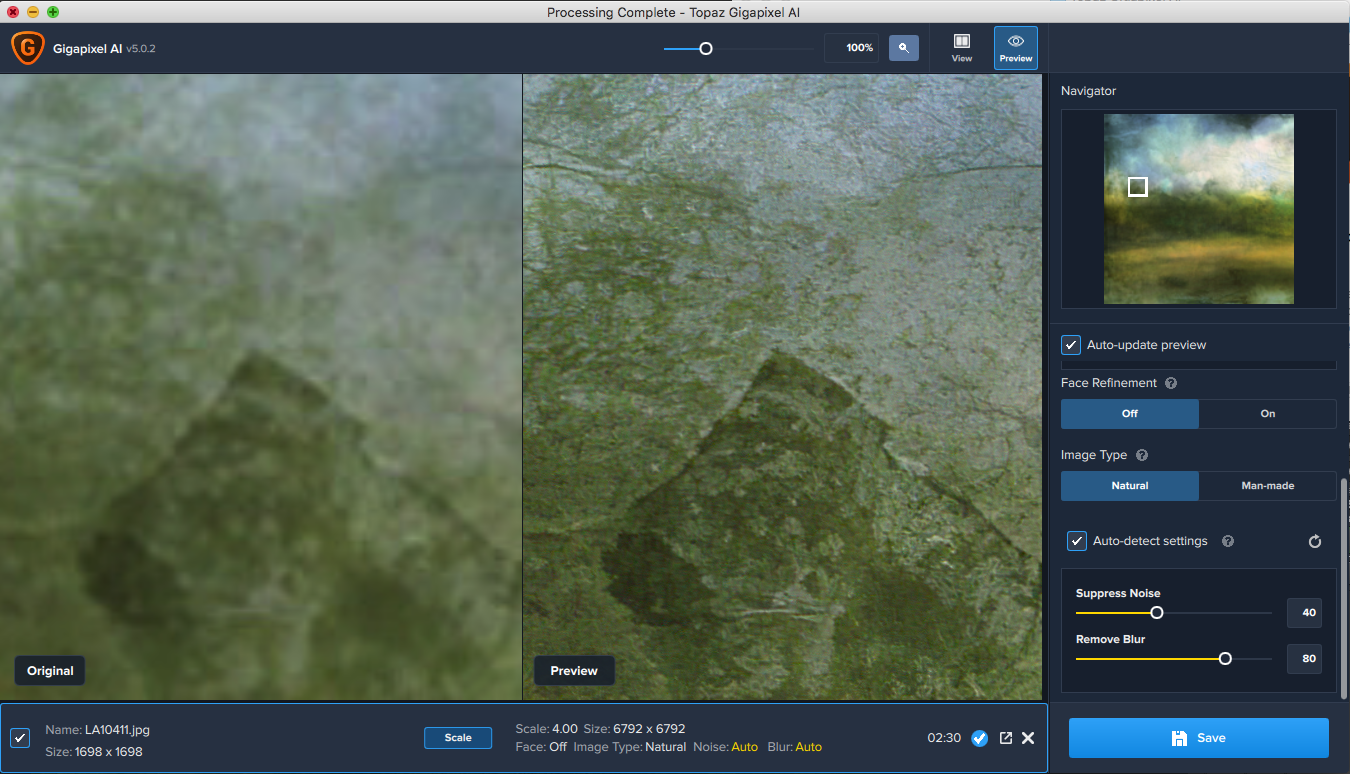Click the Preview label on right pane
Screen dimensions: 1350x774
click(x=574, y=671)
